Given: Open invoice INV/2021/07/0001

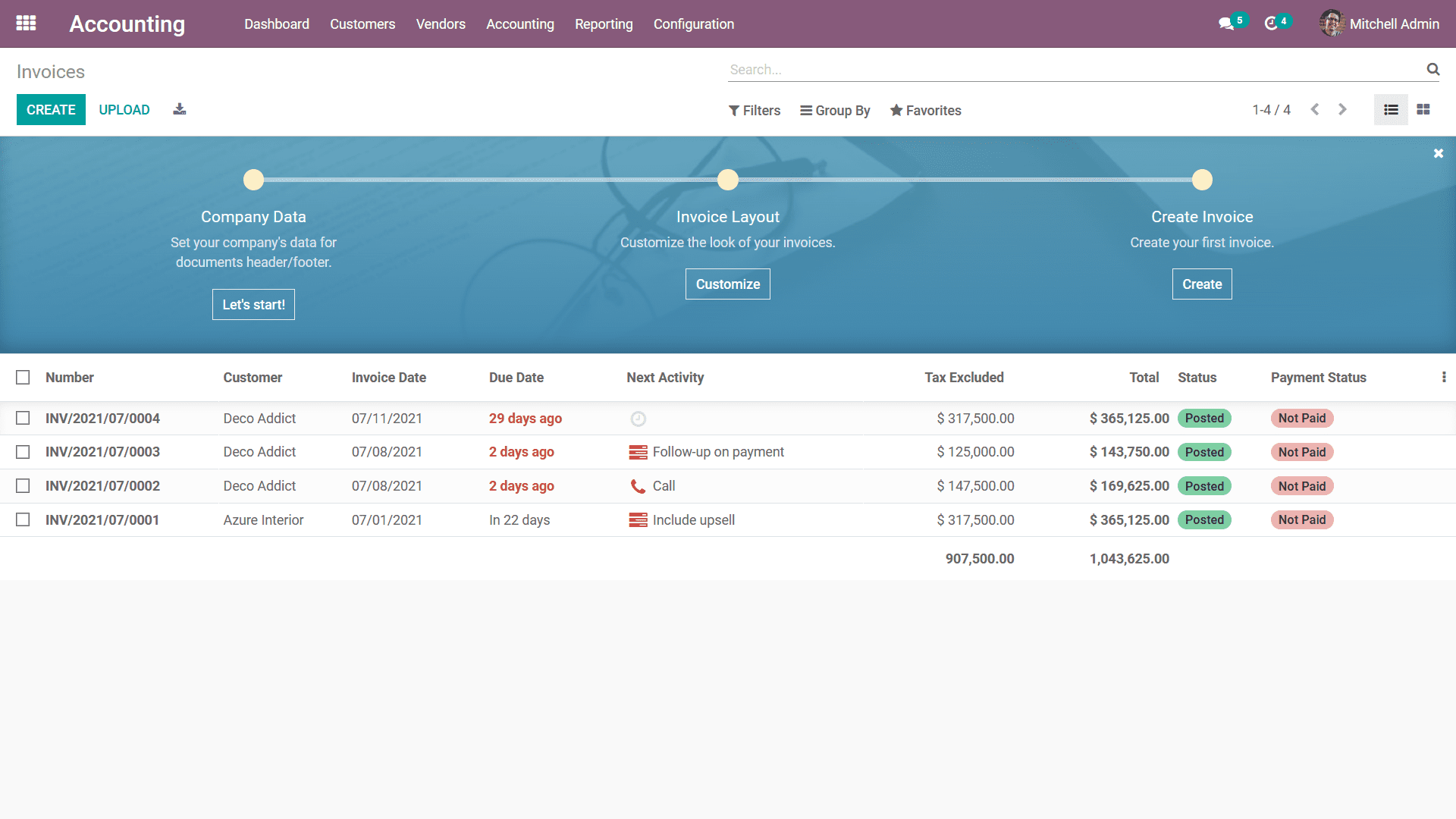Looking at the screenshot, I should 102,520.
